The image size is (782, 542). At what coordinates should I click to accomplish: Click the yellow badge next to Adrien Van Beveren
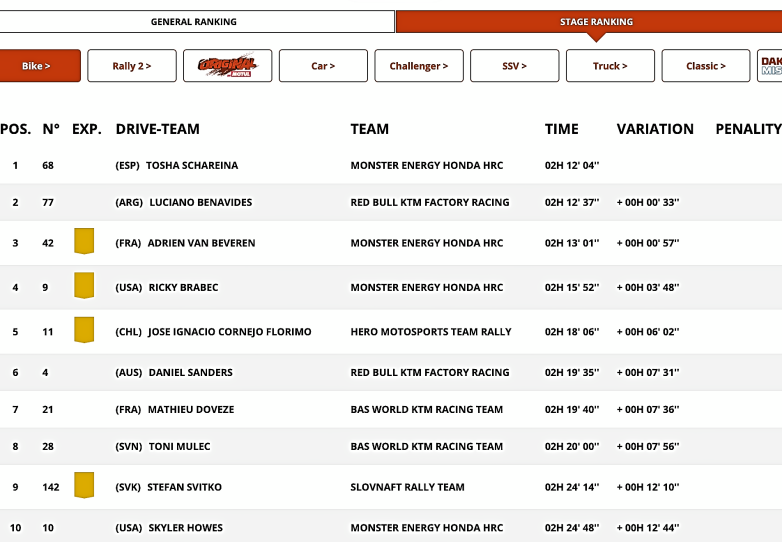click(84, 242)
